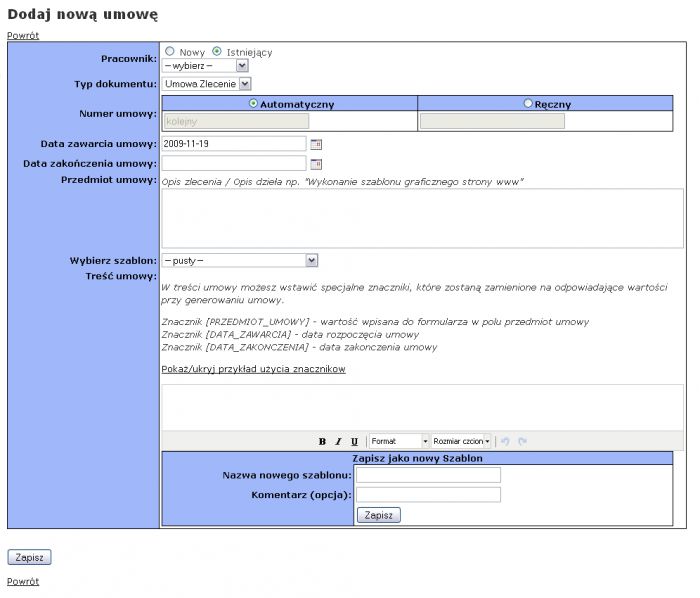Image resolution: width=700 pixels, height=598 pixels.
Task: Choose Ręczny contract numbering
Action: [528, 104]
